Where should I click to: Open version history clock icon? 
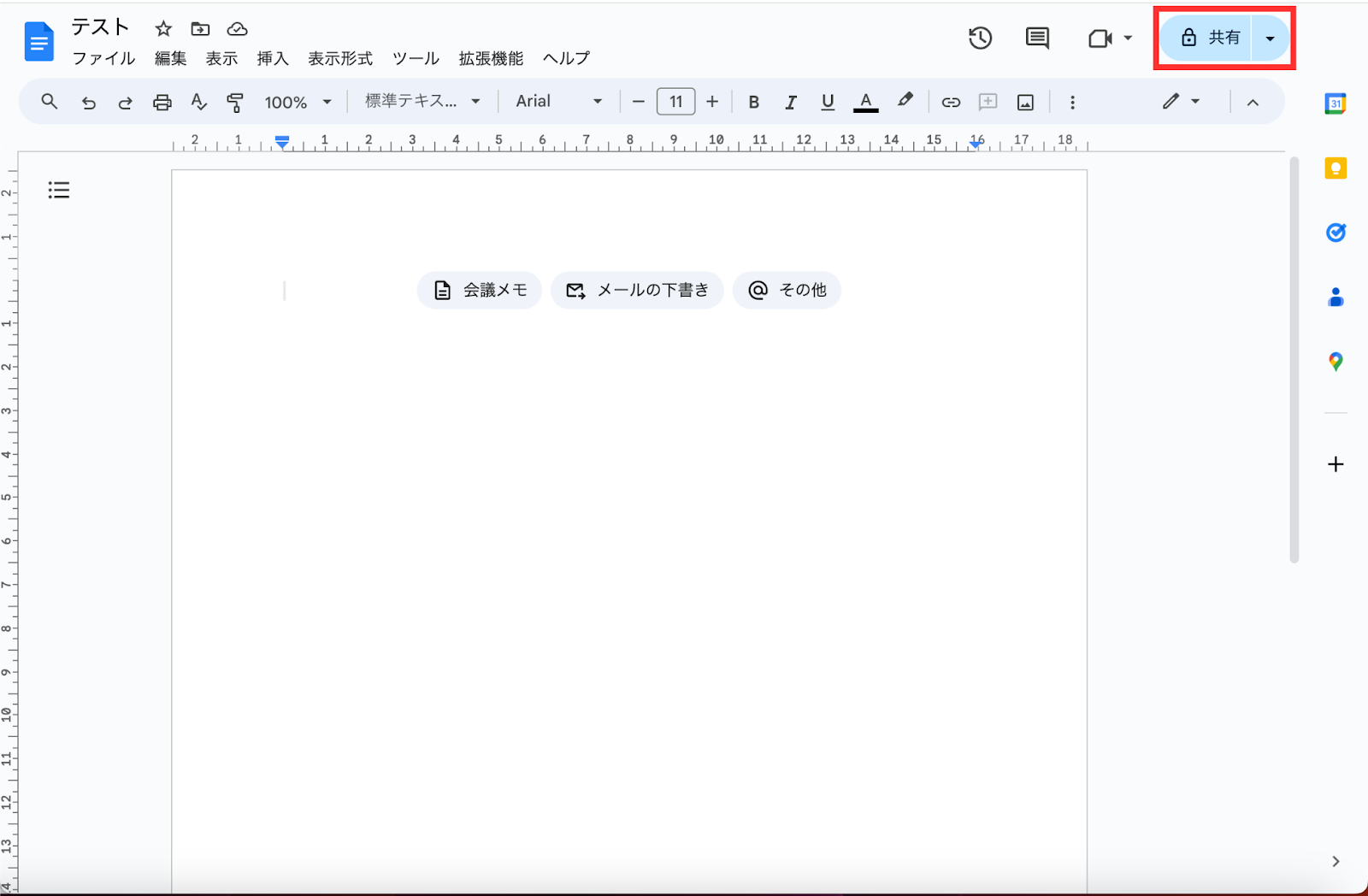pos(980,38)
